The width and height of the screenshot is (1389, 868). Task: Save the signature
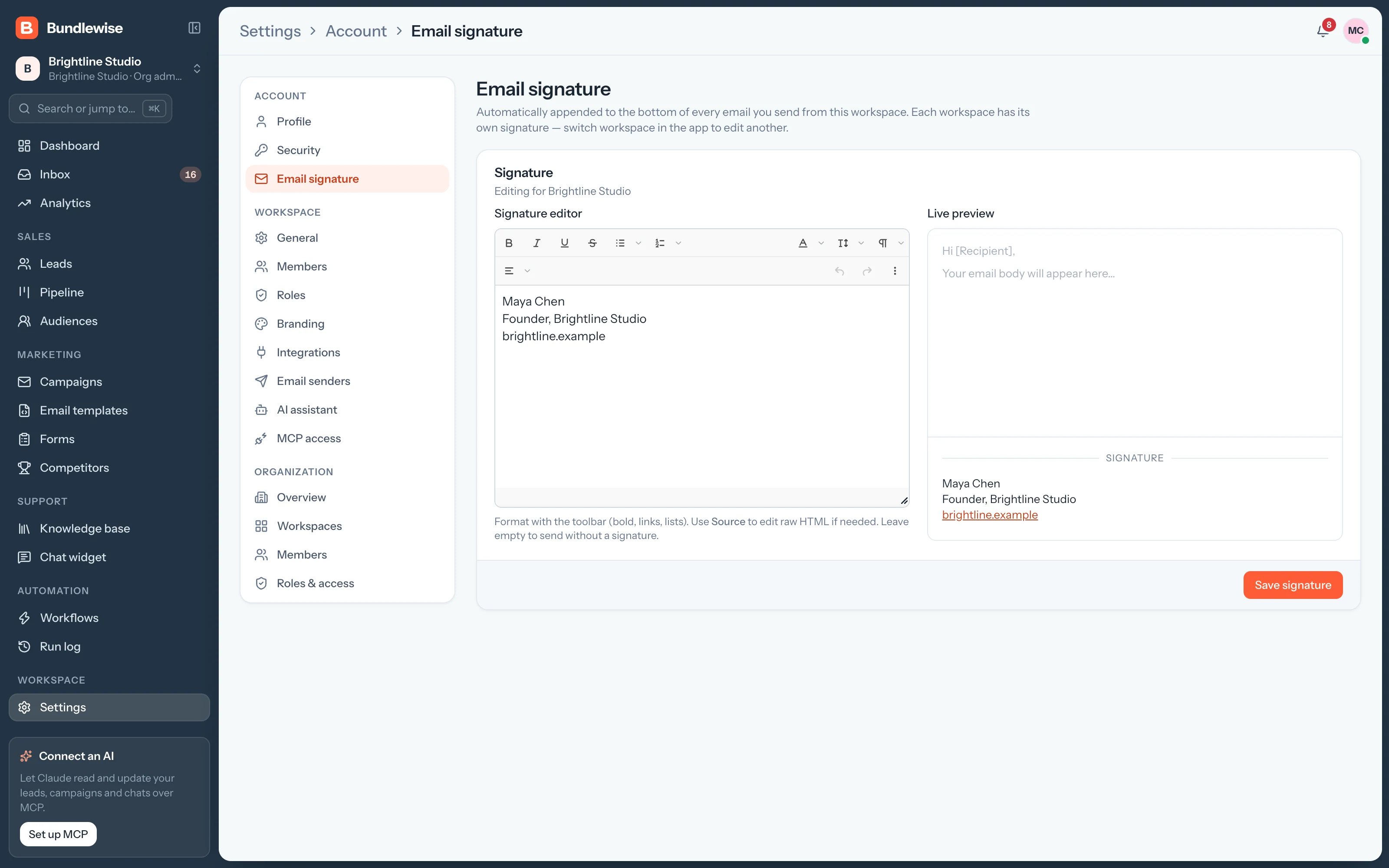1293,585
